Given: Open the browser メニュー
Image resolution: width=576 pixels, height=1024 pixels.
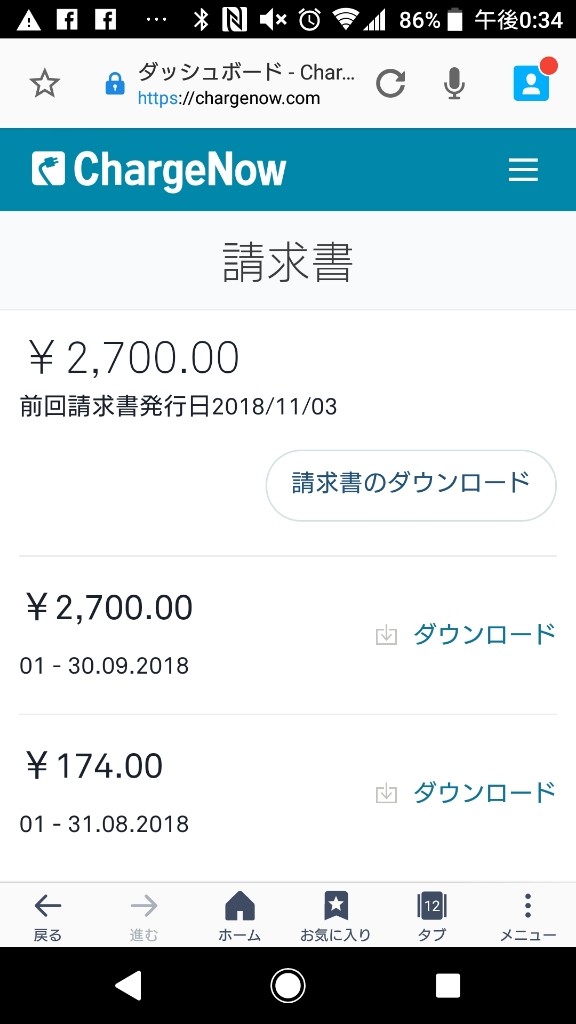Looking at the screenshot, I should pyautogui.click(x=528, y=916).
